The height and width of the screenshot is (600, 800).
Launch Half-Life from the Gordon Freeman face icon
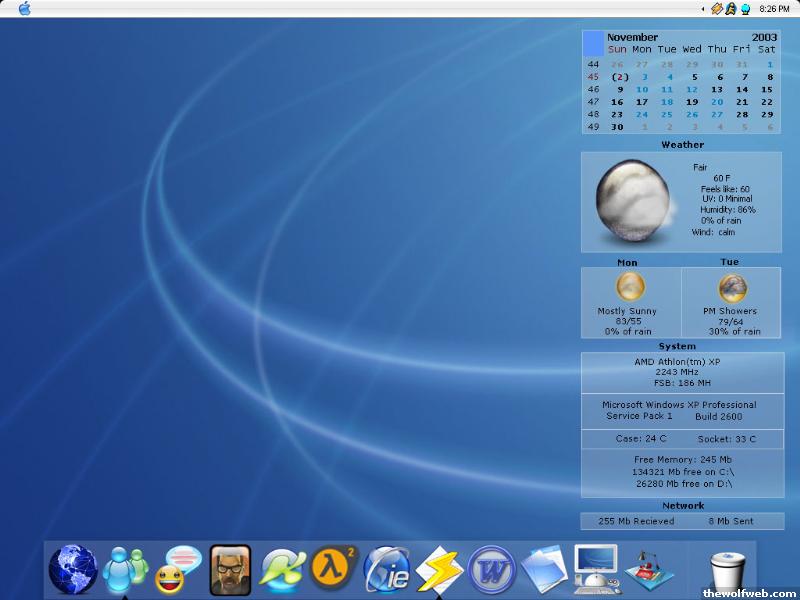click(230, 570)
